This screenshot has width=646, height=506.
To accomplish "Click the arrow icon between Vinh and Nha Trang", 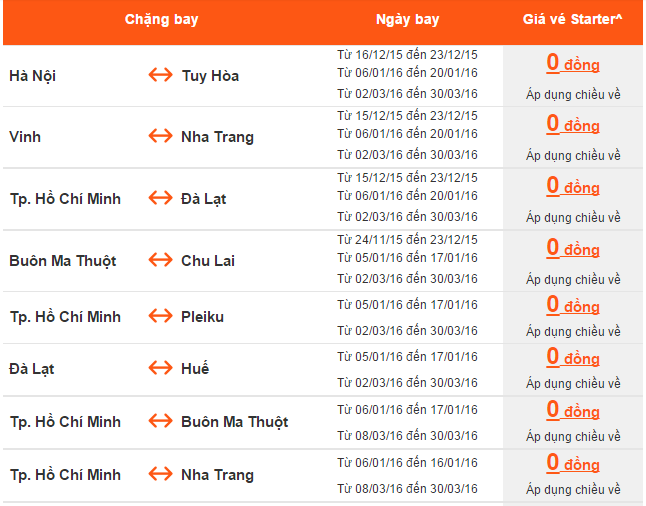I will 160,136.
